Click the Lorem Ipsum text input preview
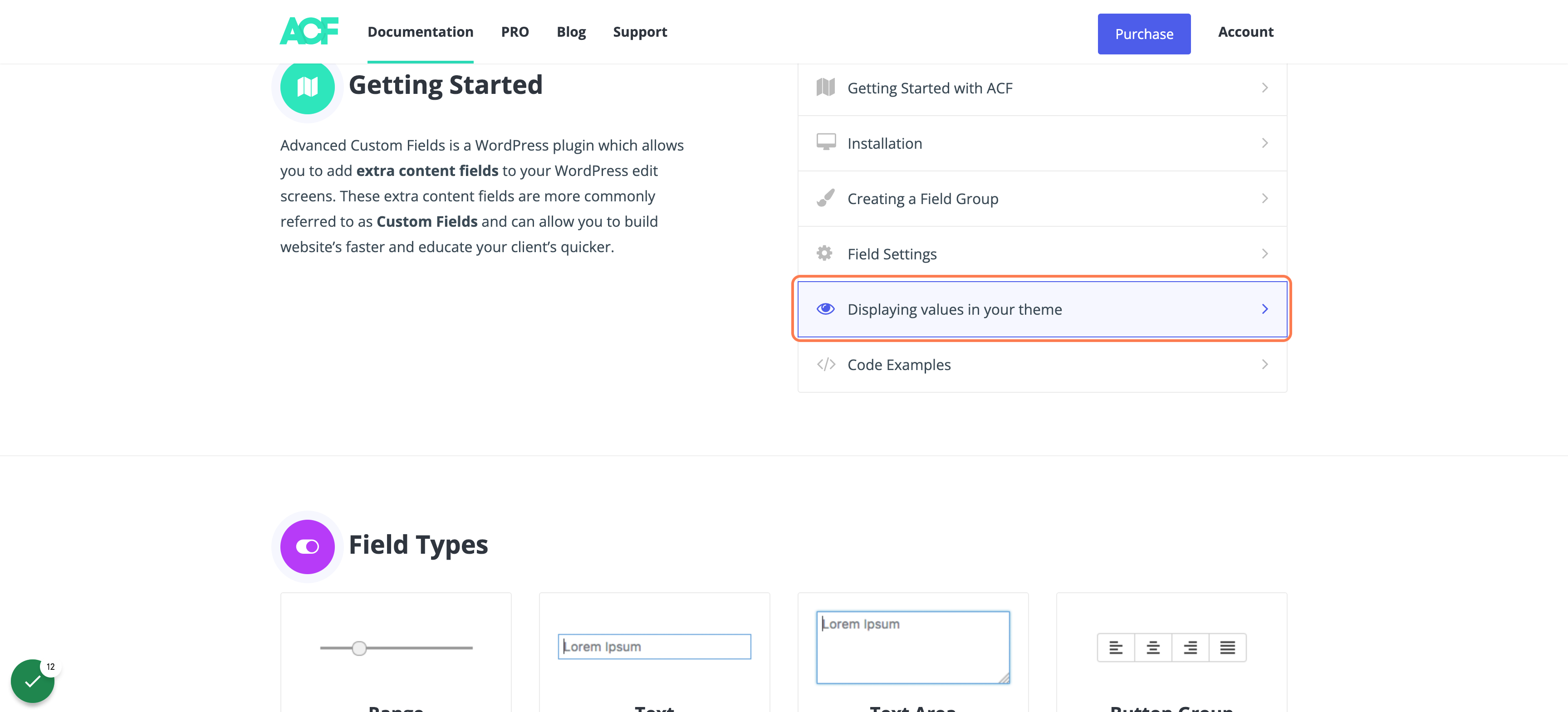 pos(654,646)
